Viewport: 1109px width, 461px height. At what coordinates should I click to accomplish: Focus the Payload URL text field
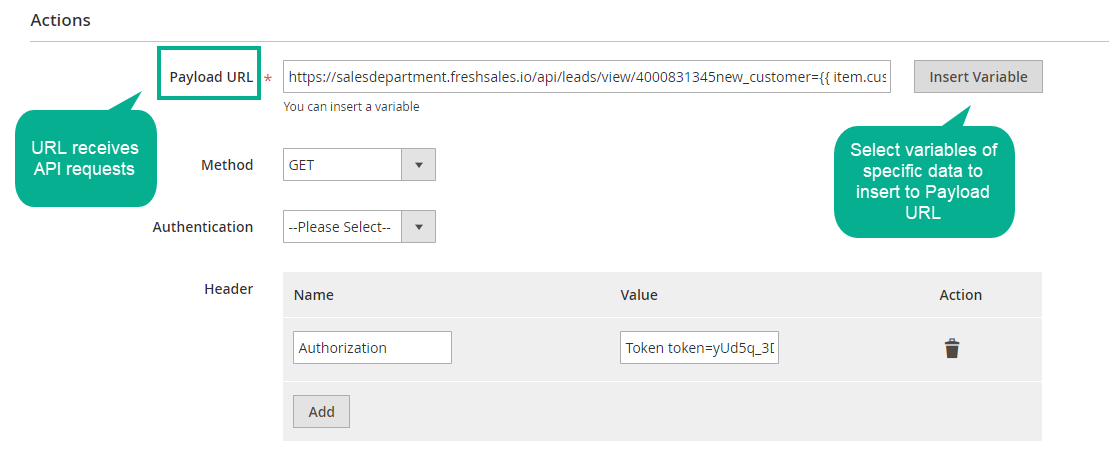[586, 77]
